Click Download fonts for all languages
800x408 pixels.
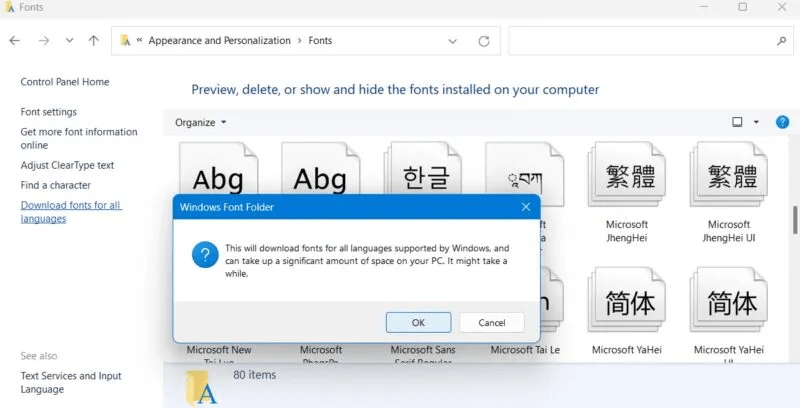(71, 212)
